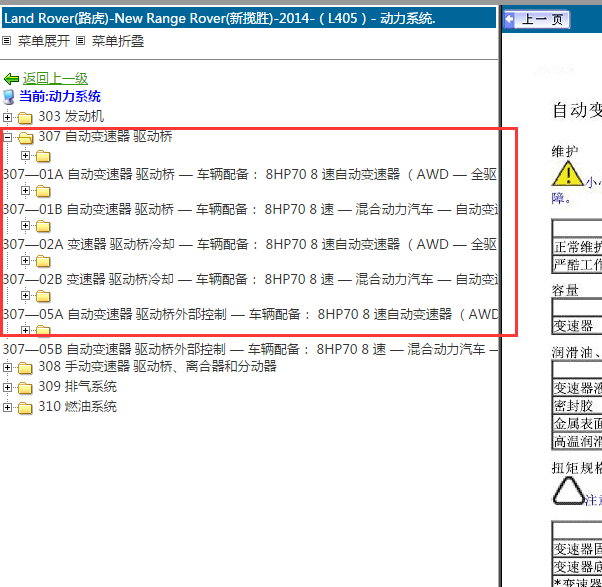Screen dimensions: 602x587
Task: Collapse the 307 自动变速器 驱动桥 node
Action: coord(7,137)
